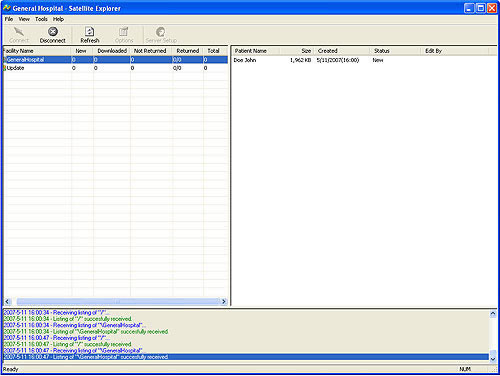Click the Total column header
The width and height of the screenshot is (500, 376).
[215, 51]
